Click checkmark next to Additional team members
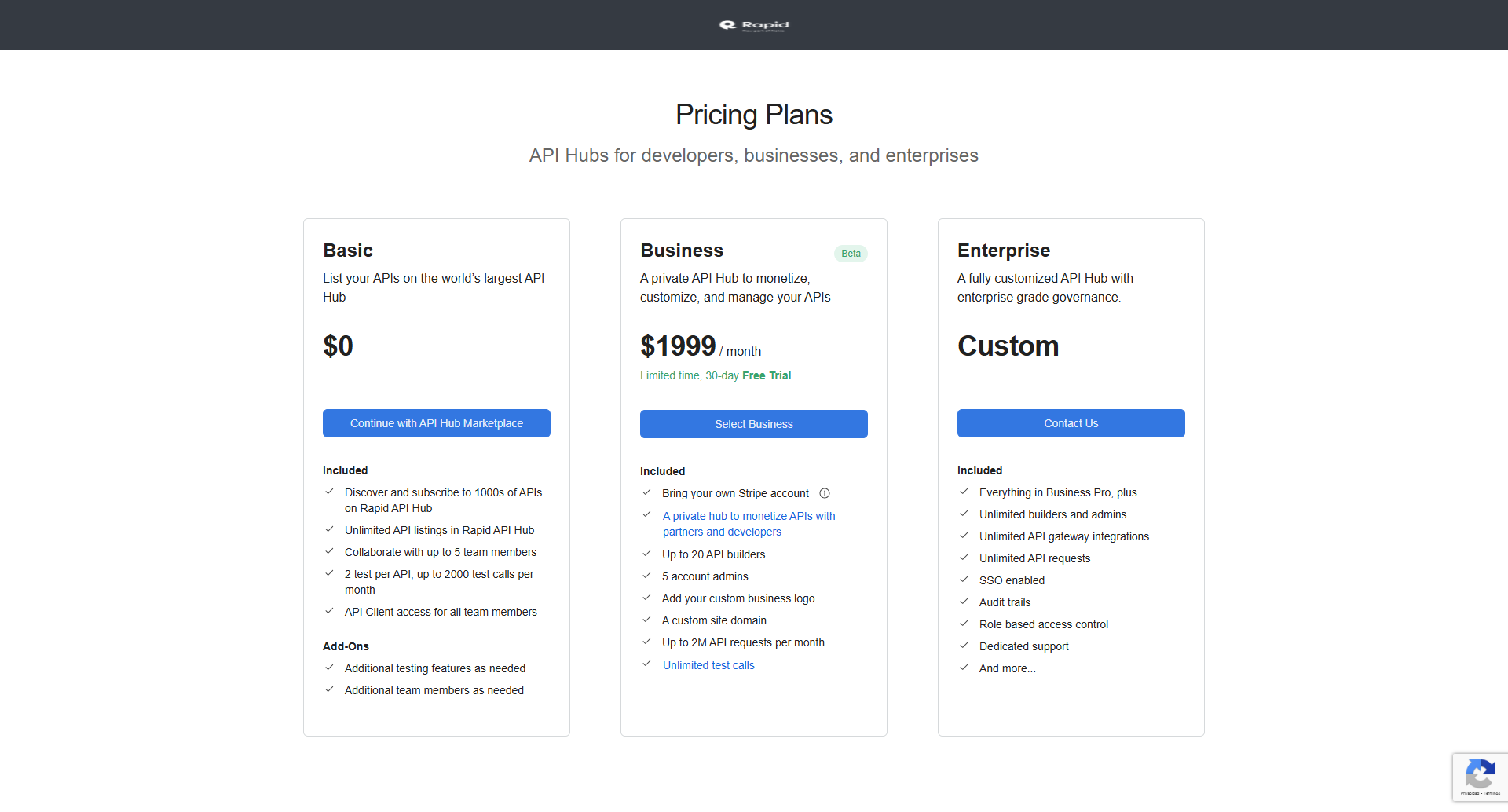Viewport: 1508px width, 812px height. [329, 689]
